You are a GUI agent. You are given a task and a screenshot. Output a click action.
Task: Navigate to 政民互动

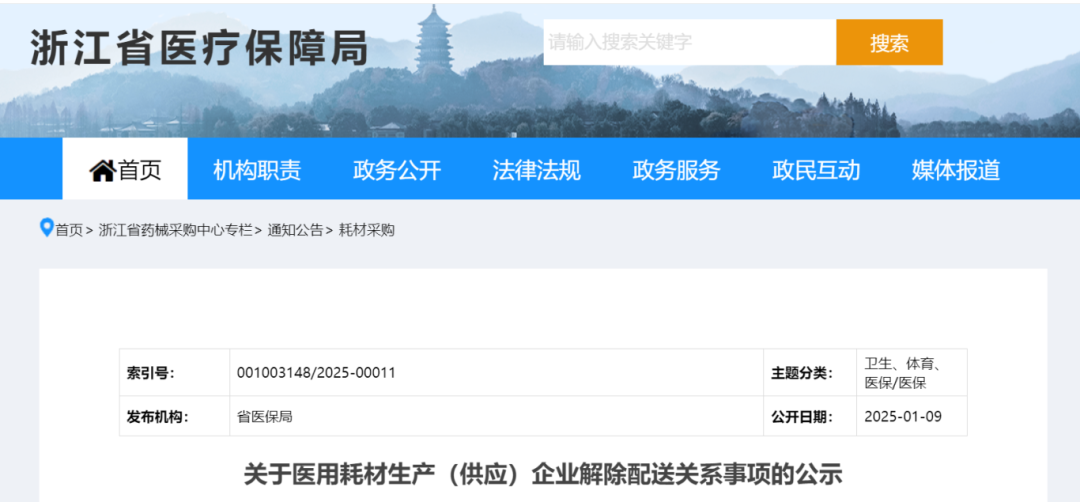pyautogui.click(x=816, y=170)
